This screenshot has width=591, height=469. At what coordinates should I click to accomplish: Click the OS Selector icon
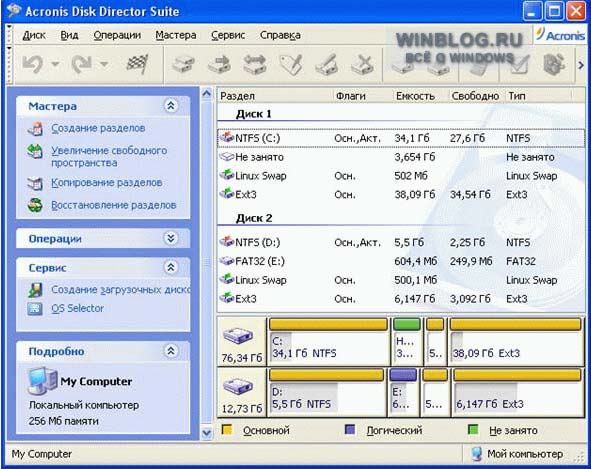click(35, 309)
